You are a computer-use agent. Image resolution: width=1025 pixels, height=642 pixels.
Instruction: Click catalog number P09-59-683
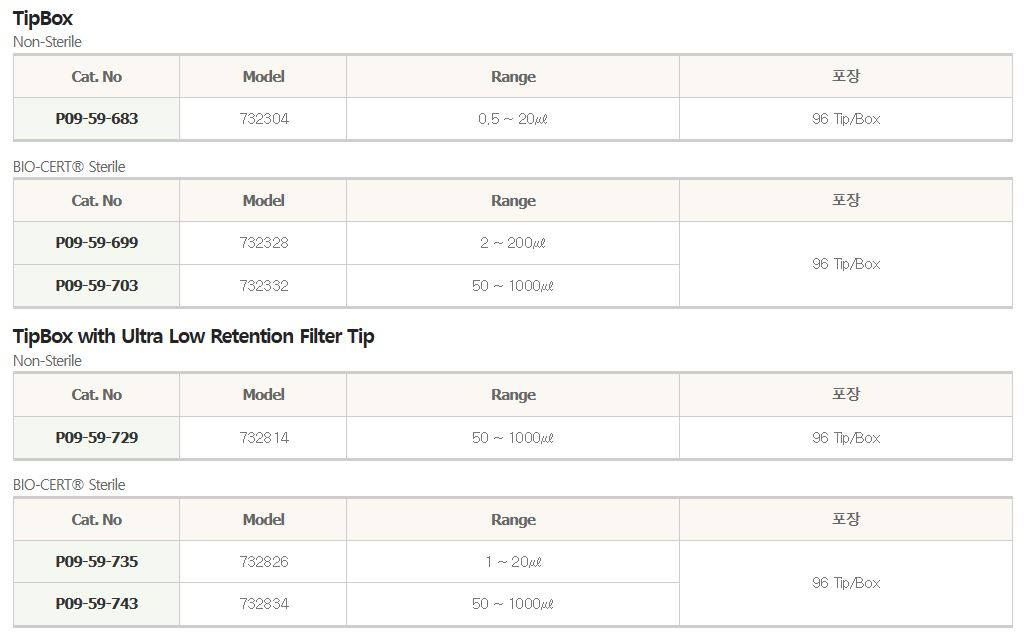point(97,119)
